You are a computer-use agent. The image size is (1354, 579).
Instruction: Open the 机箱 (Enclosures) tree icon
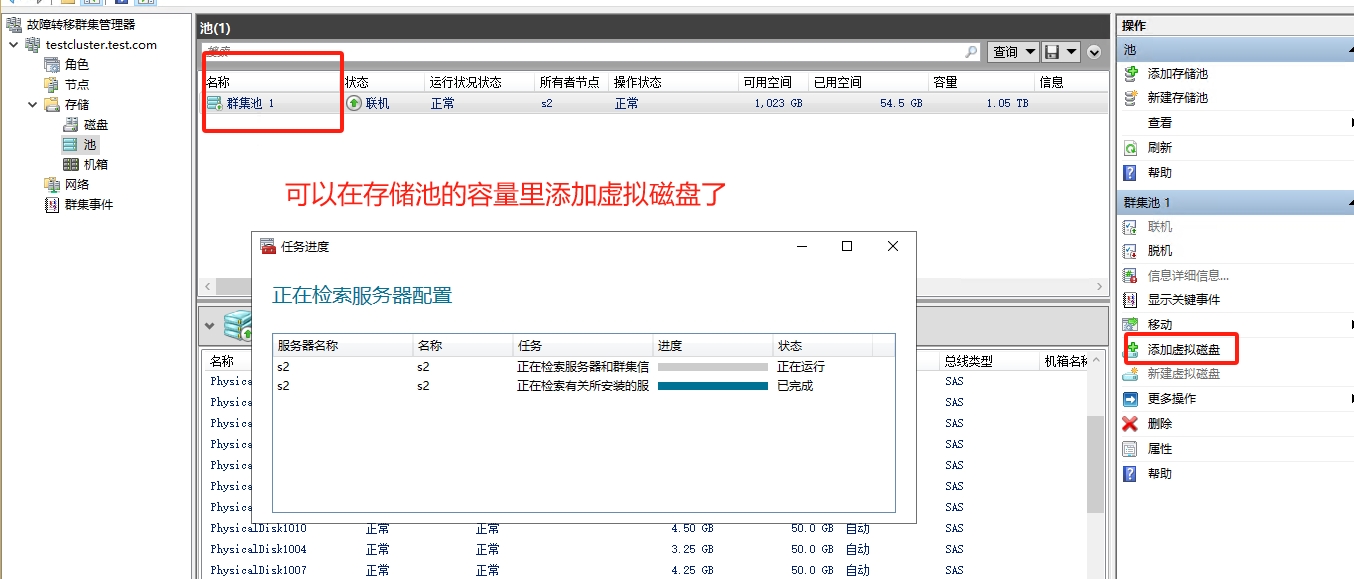tap(71, 164)
